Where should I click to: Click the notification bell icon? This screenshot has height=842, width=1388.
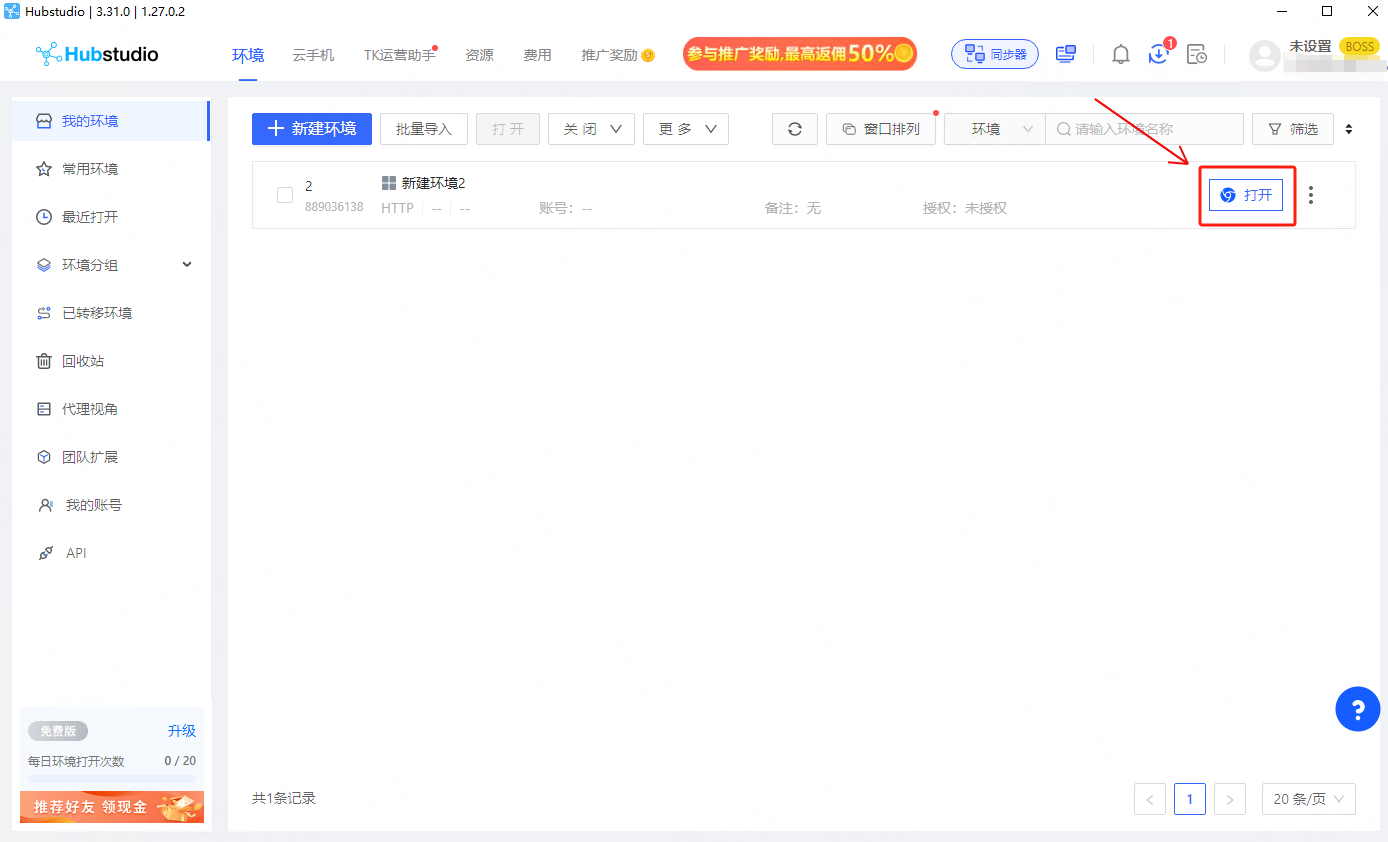tap(1120, 55)
